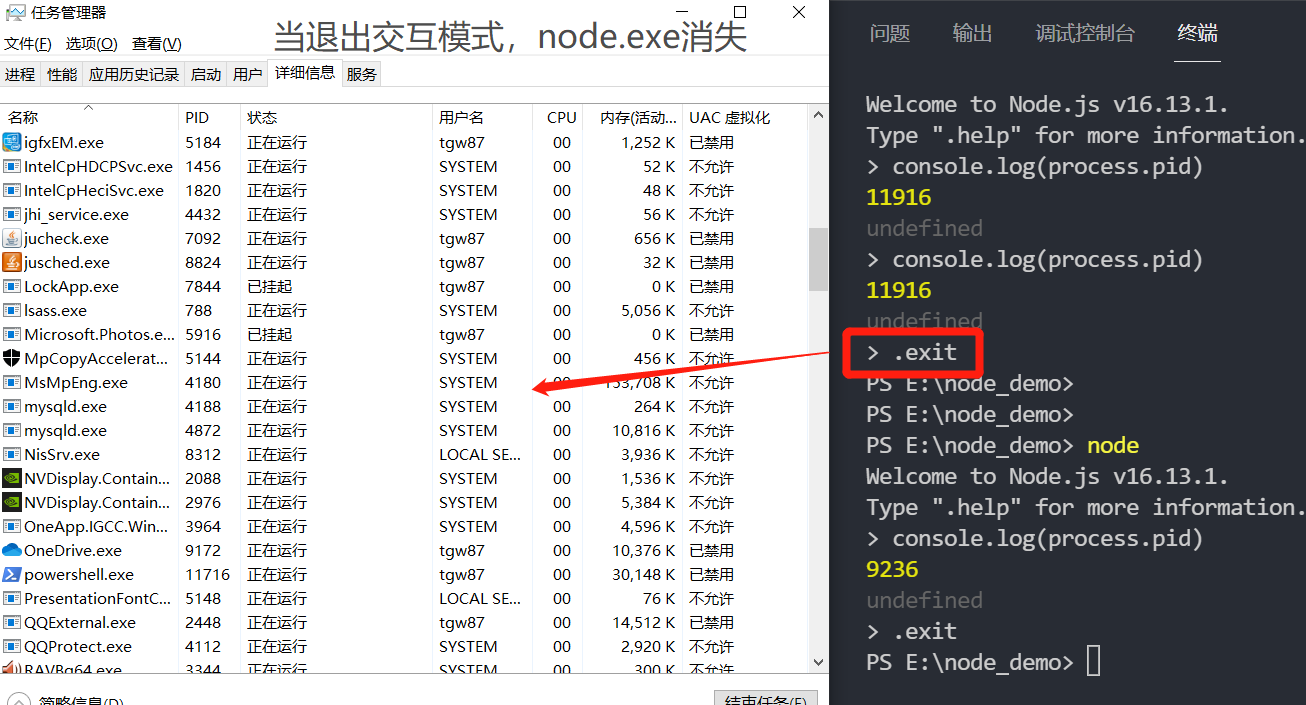Click the NisSrv.exe process icon

click(x=12, y=454)
